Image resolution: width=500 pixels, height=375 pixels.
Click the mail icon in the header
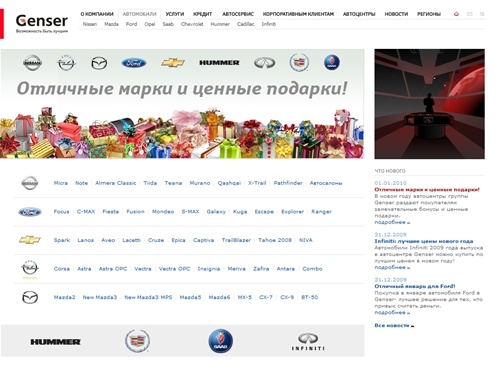(x=469, y=14)
